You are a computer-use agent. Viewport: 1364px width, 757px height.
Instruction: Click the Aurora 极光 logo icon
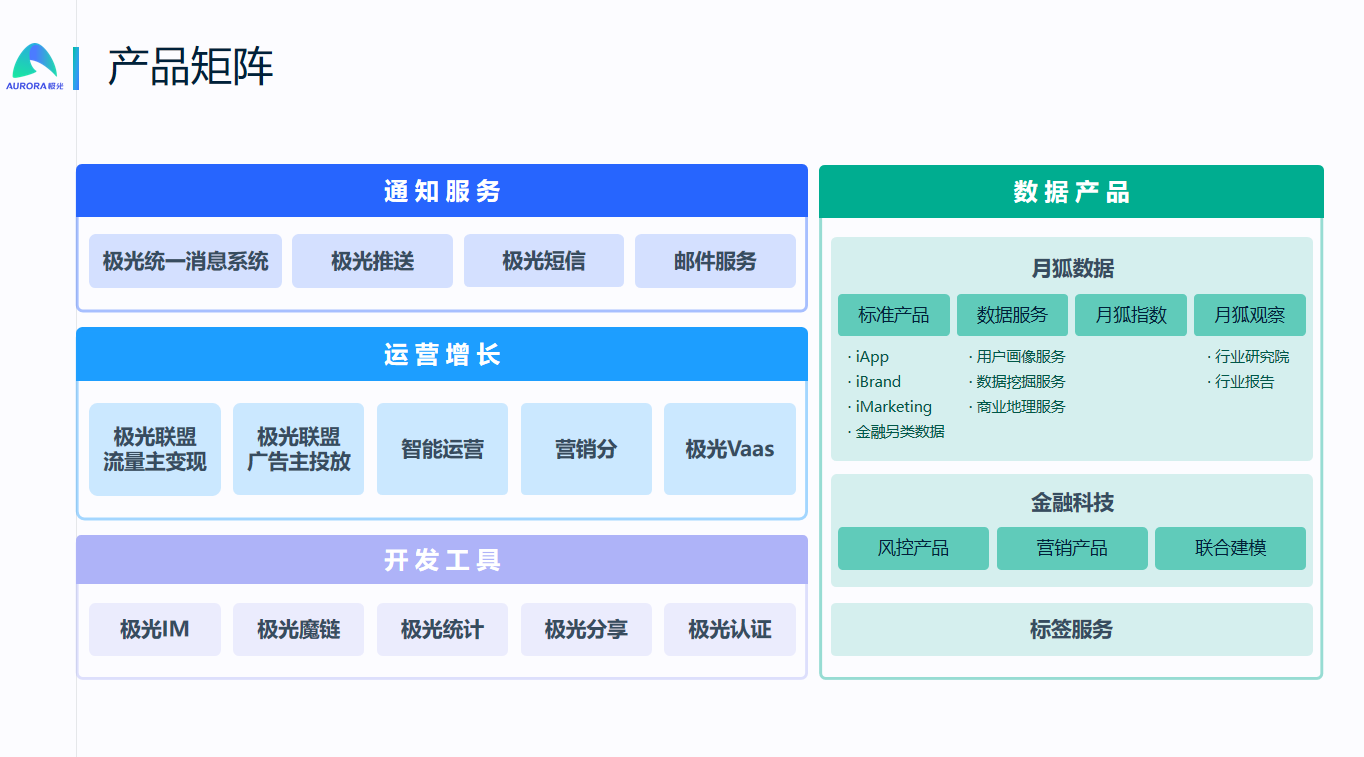(x=35, y=66)
